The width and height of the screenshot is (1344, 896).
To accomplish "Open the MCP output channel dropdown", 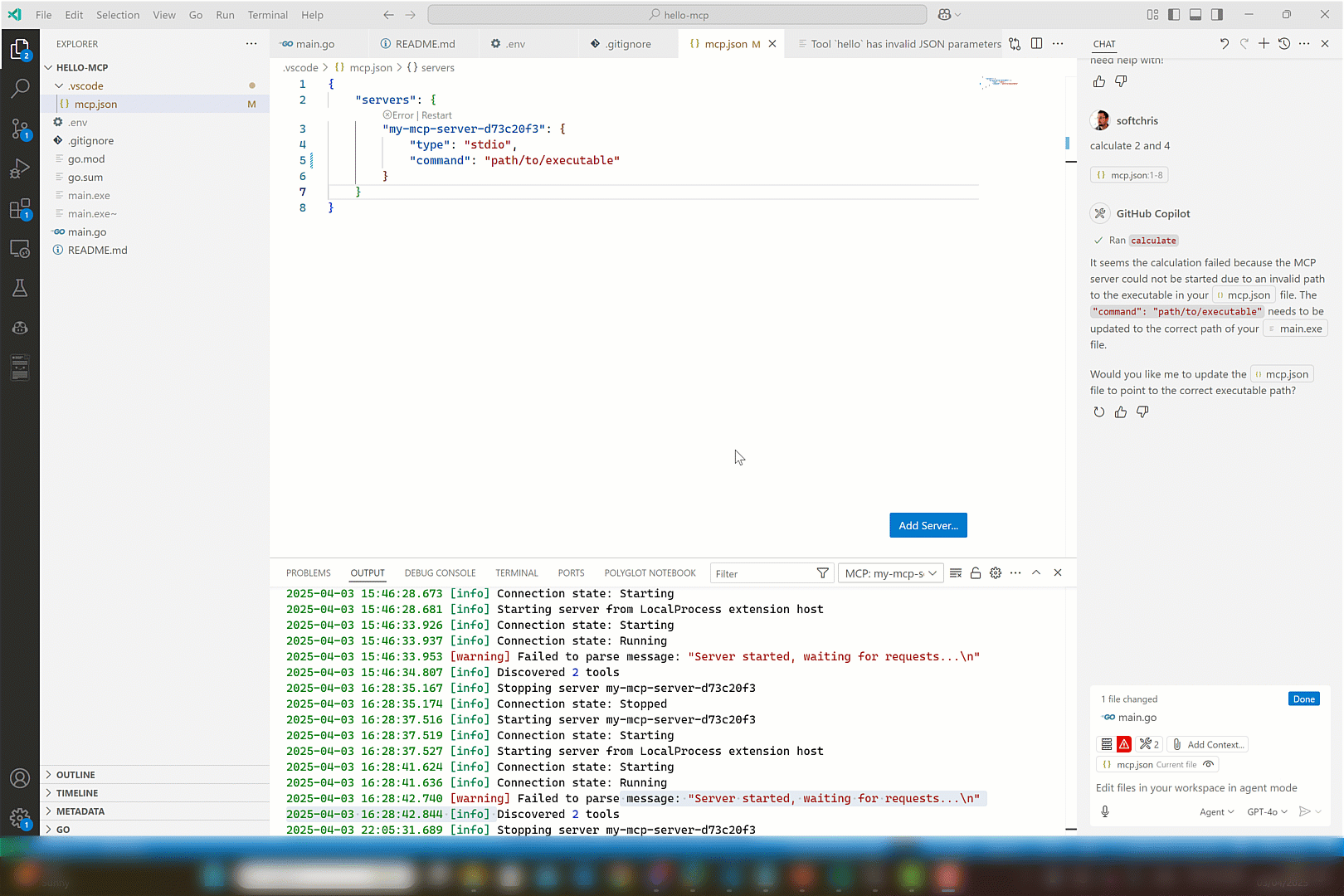I will (x=890, y=572).
